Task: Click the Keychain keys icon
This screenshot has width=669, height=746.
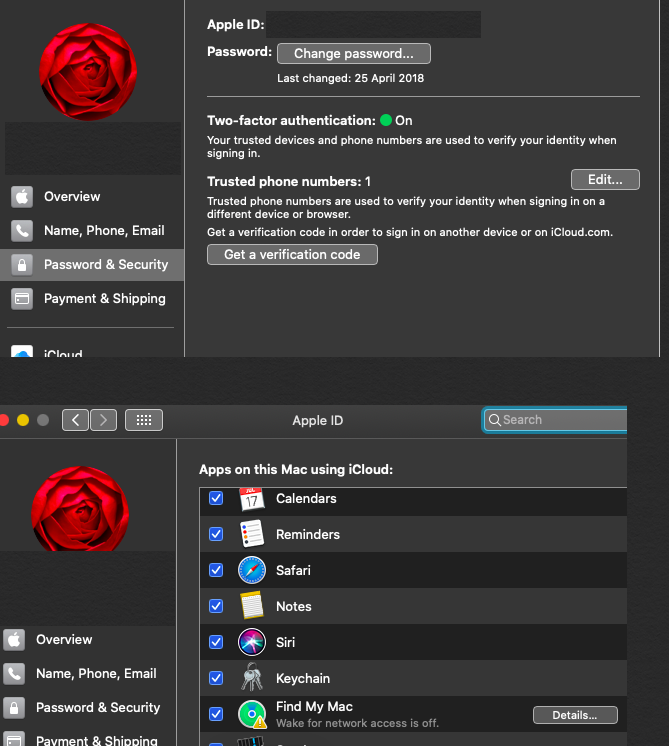Action: tap(252, 677)
